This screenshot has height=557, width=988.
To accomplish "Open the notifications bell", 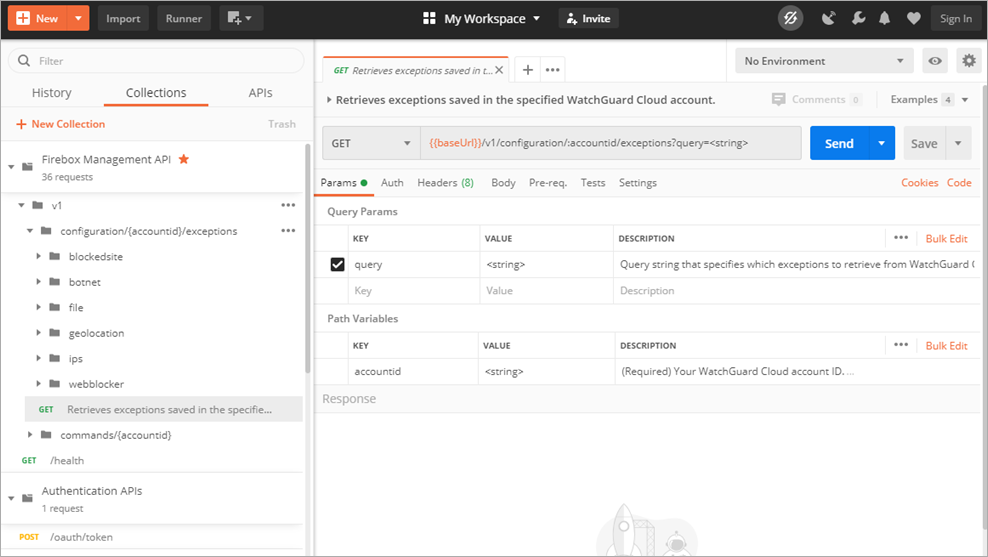I will pyautogui.click(x=885, y=18).
